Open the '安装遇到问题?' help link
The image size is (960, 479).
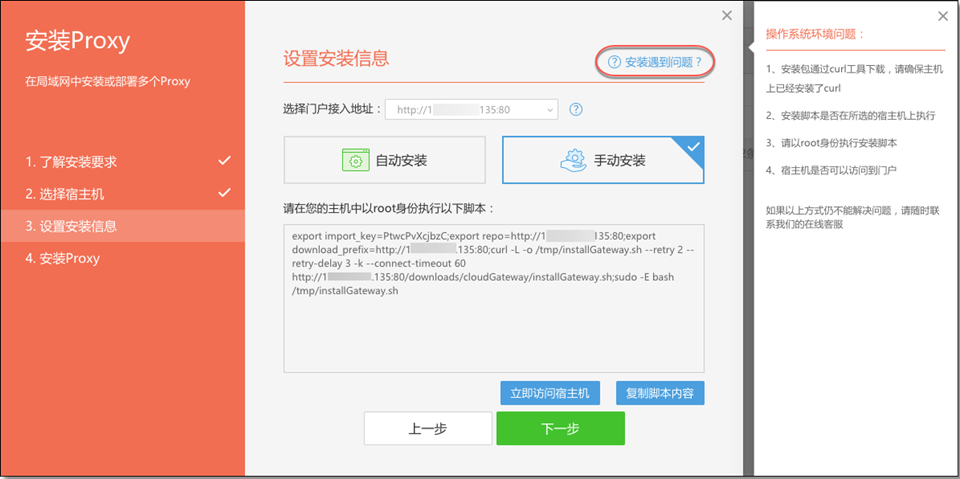click(x=654, y=62)
